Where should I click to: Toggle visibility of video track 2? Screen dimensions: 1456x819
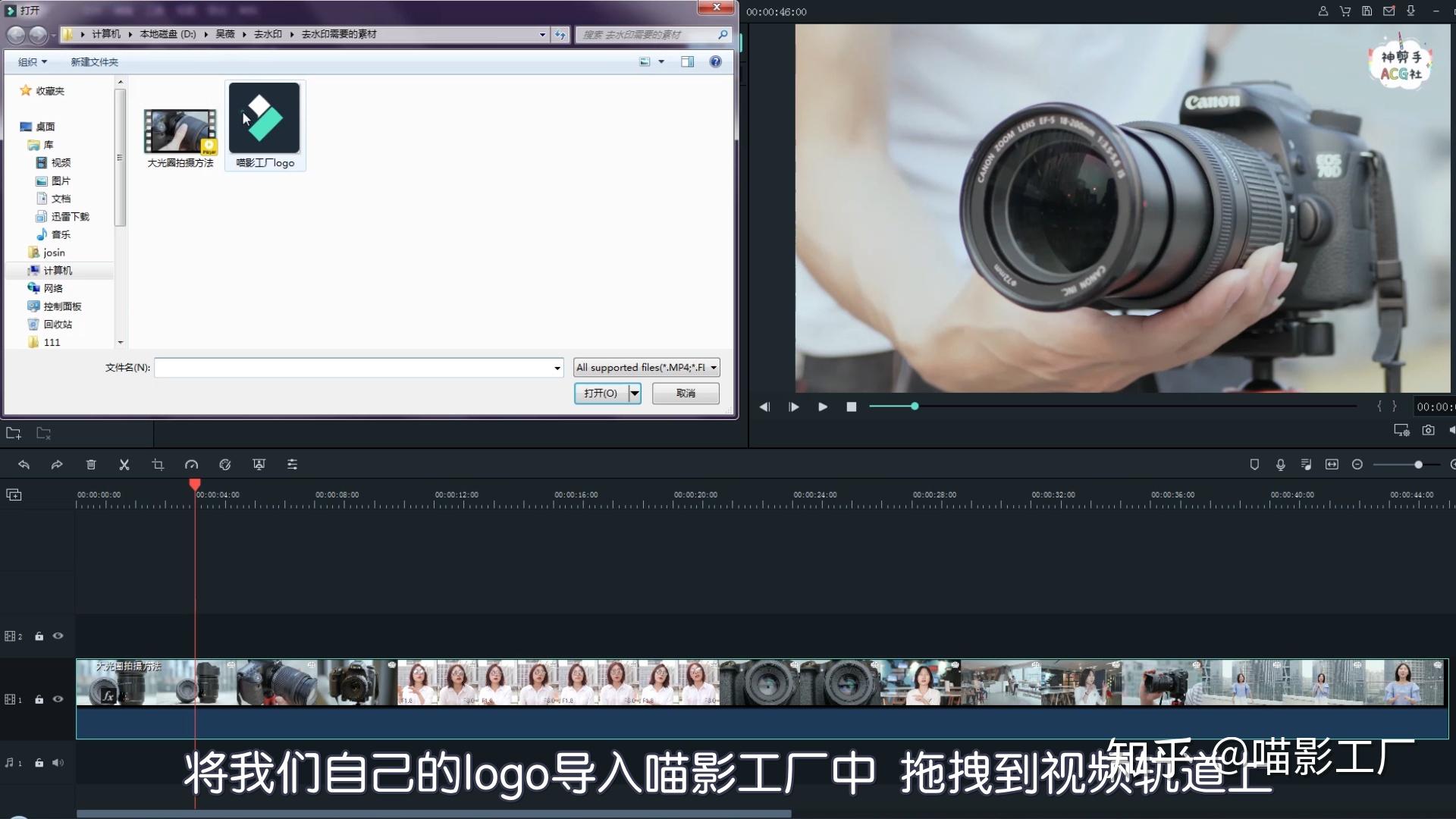(x=58, y=636)
